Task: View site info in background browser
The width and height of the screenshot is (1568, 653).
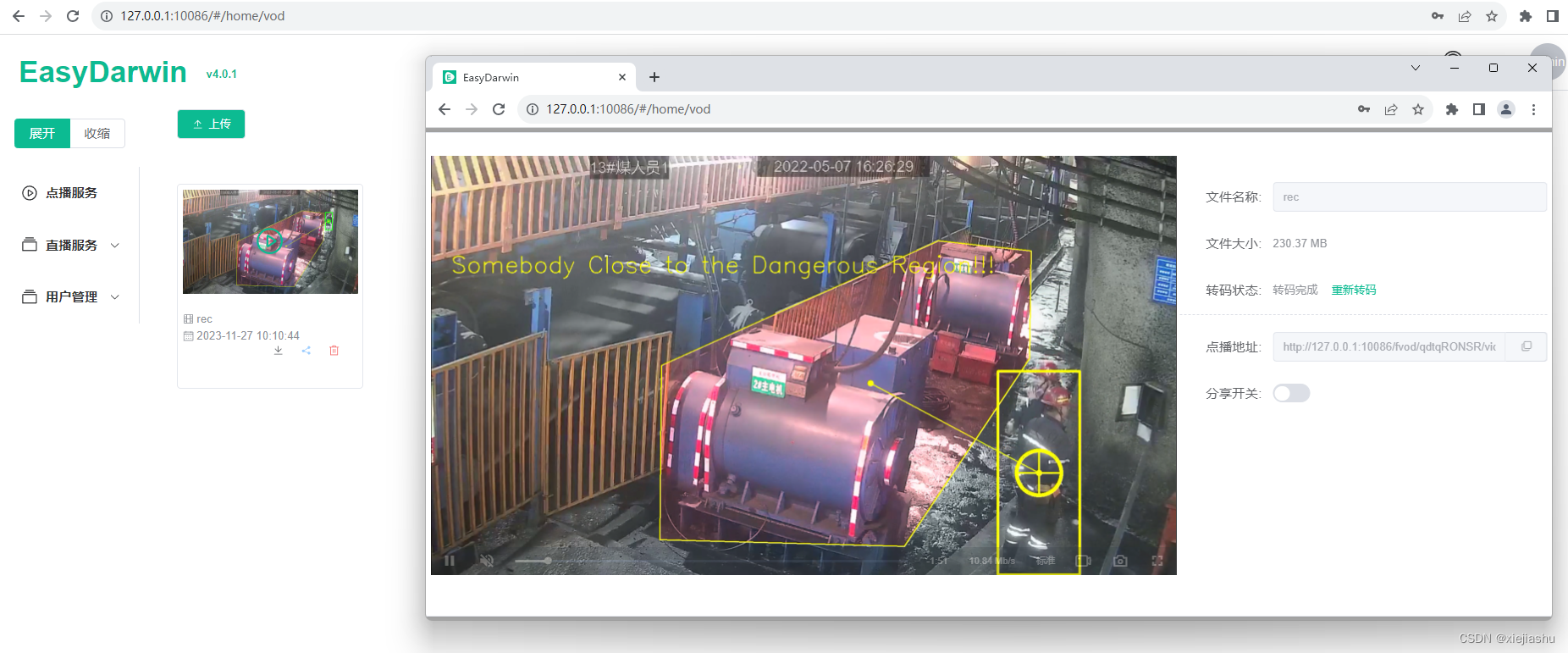Action: tap(107, 16)
